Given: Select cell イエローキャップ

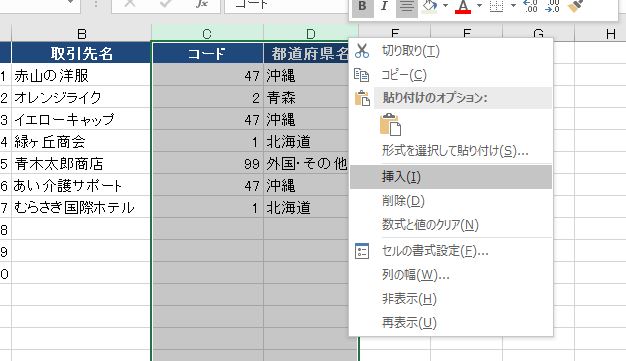Looking at the screenshot, I should [81, 119].
